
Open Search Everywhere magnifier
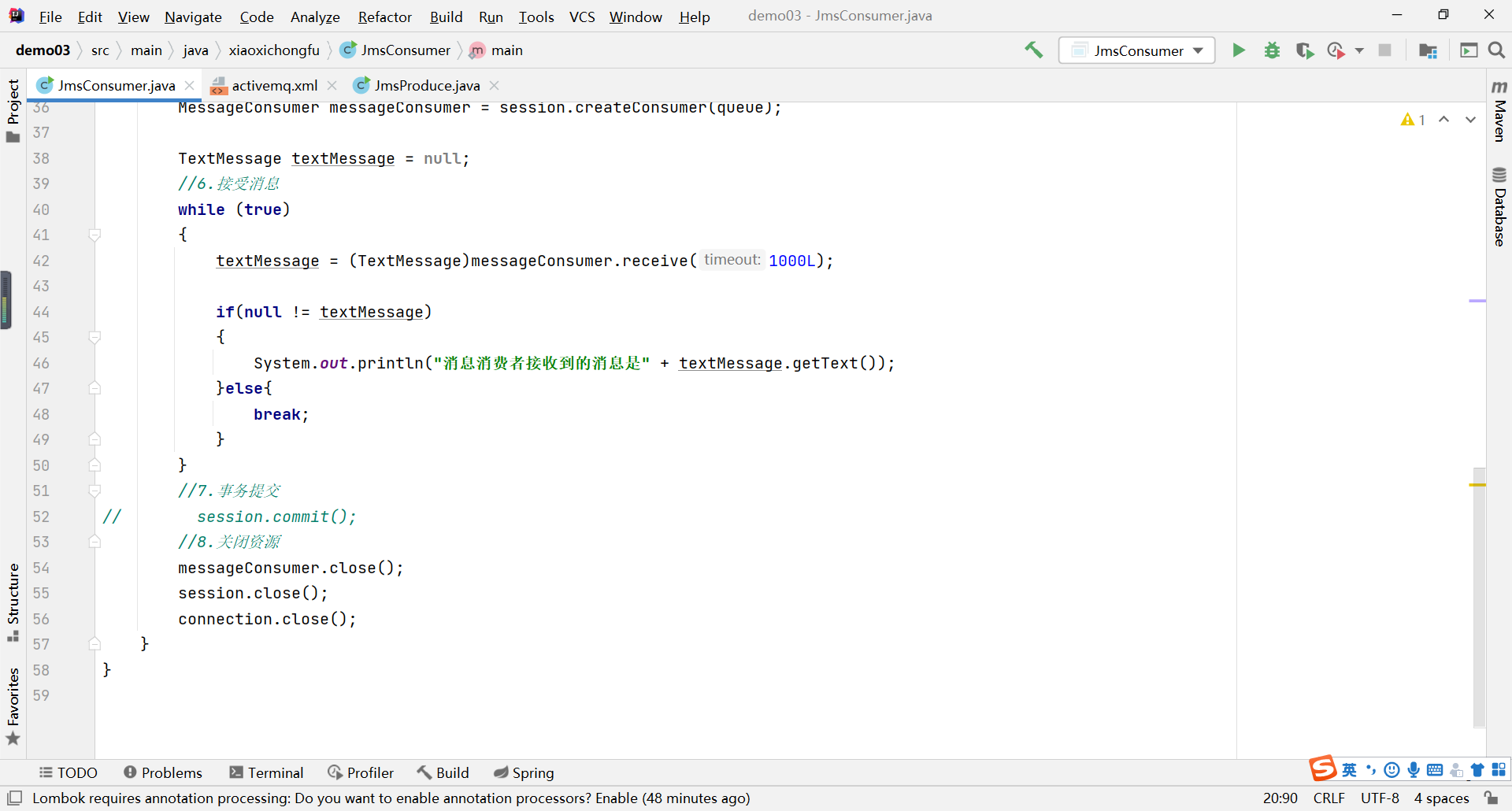[1496, 50]
